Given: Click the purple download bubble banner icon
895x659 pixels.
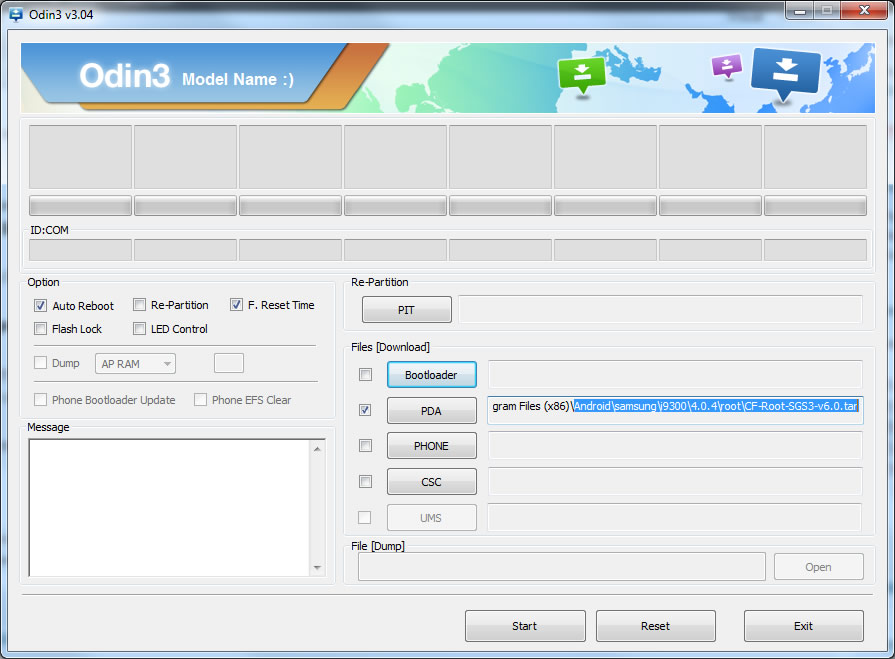Looking at the screenshot, I should [727, 66].
